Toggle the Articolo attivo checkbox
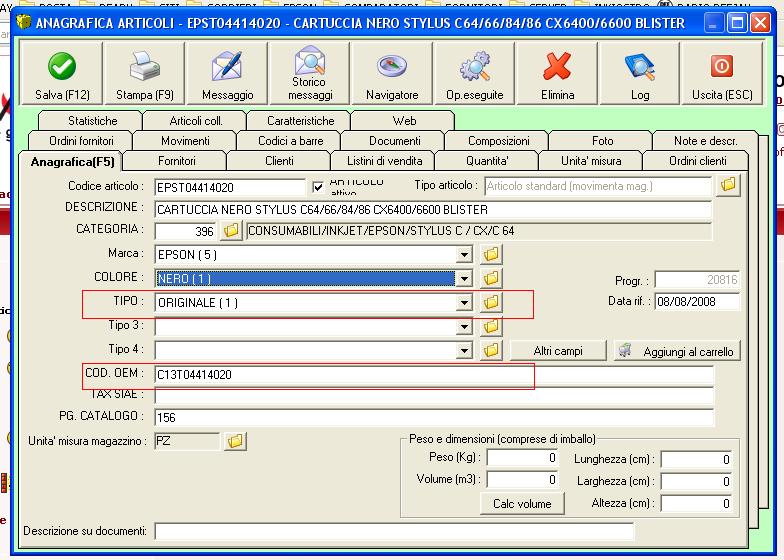Screen dimensions: 784x560 318,187
